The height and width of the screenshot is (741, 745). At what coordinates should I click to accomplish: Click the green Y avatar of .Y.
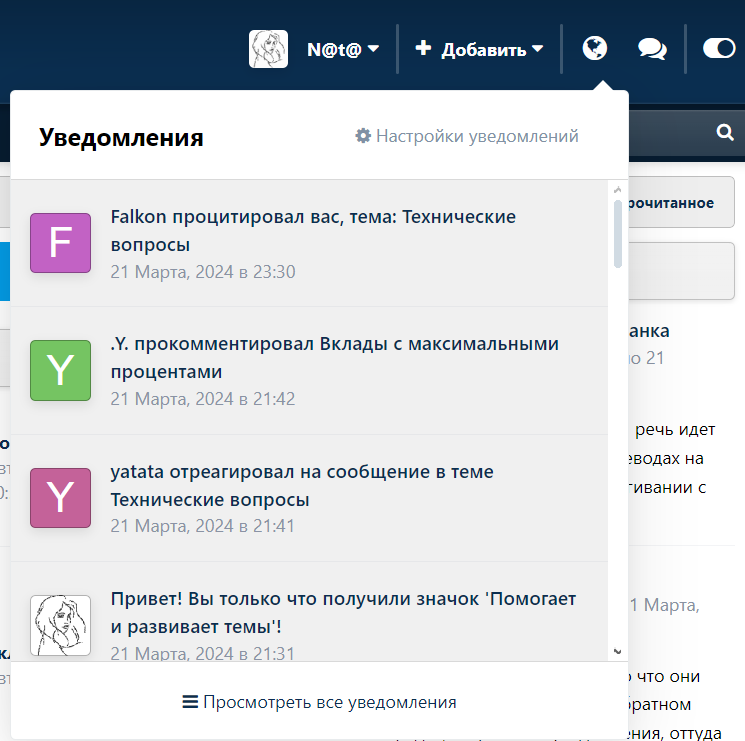60,370
